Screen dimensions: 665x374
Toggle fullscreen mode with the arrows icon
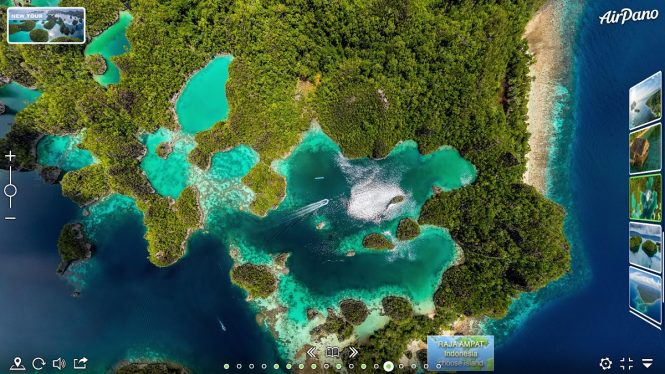(626, 363)
